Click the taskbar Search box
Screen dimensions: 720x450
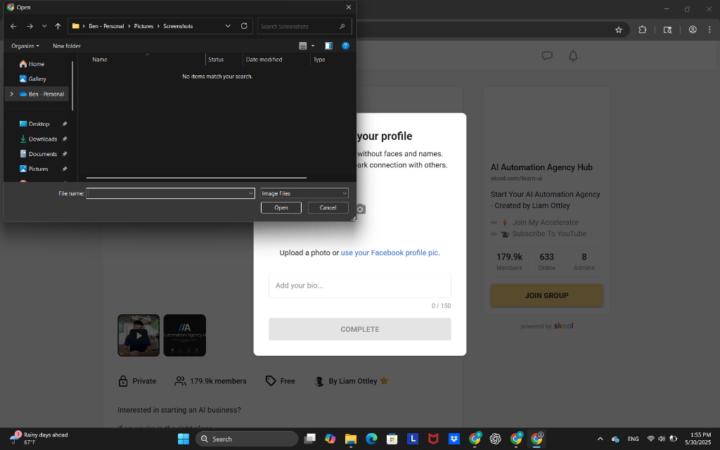click(246, 439)
